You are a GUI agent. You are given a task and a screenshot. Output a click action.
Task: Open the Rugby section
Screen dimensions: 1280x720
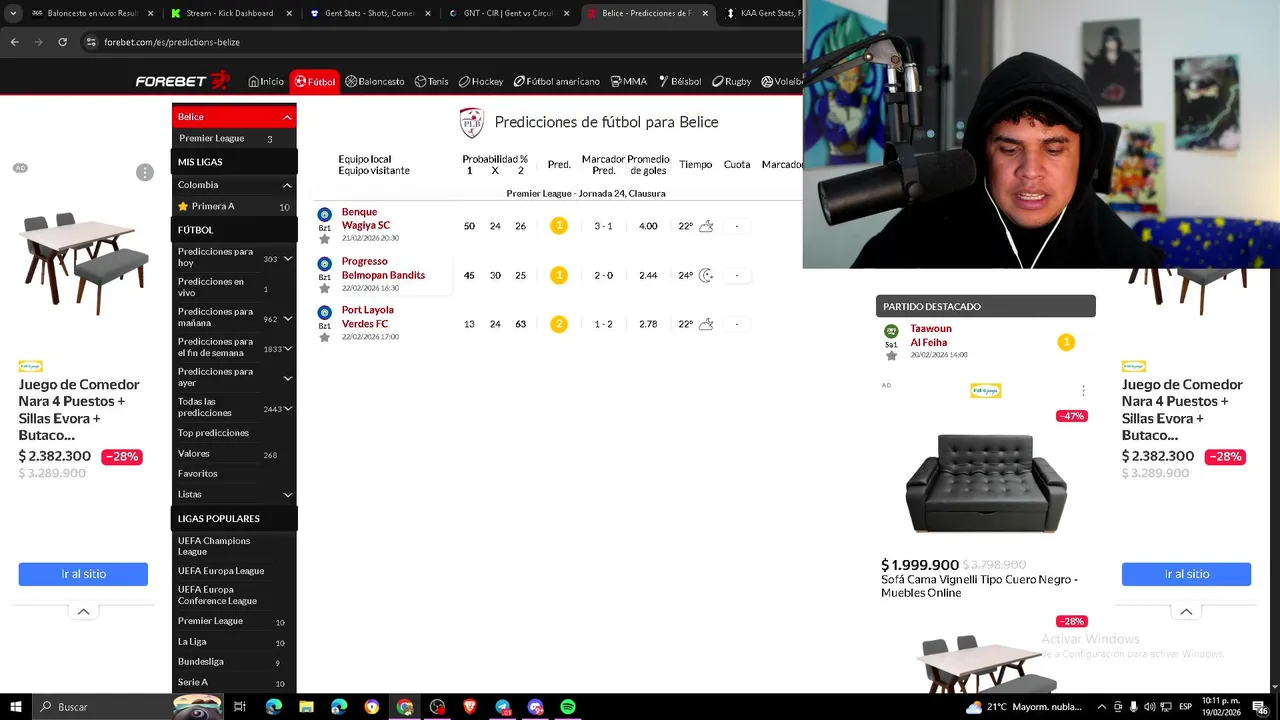click(x=731, y=81)
